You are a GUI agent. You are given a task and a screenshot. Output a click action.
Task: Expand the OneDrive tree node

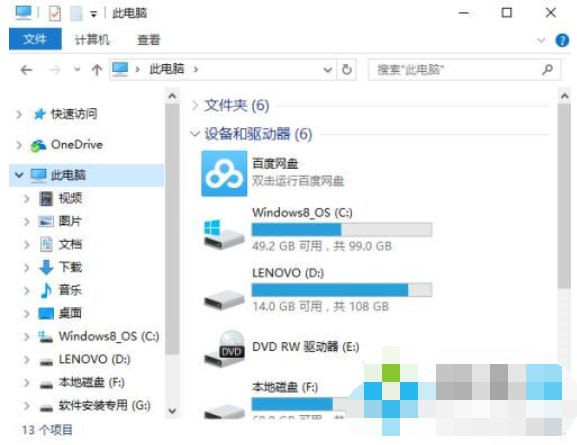pos(19,145)
